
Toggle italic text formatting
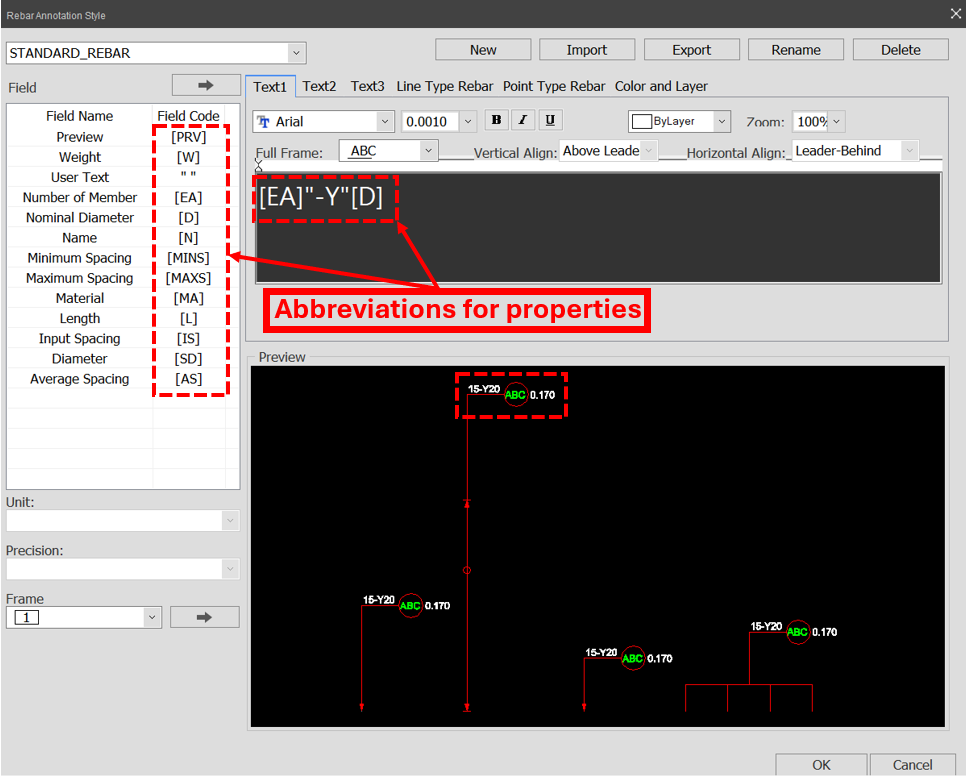pos(523,120)
